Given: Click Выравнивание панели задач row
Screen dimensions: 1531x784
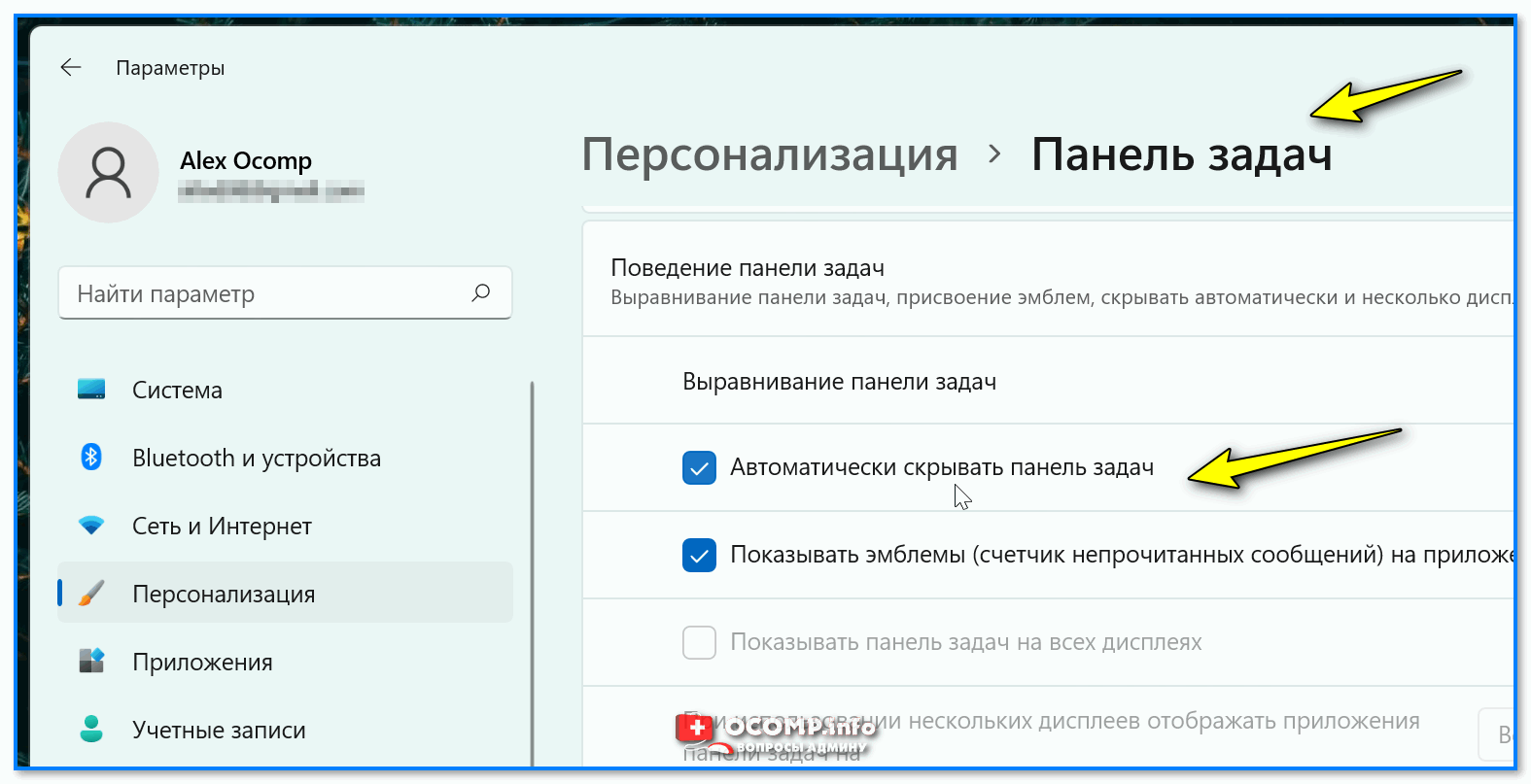Looking at the screenshot, I should click(1048, 381).
